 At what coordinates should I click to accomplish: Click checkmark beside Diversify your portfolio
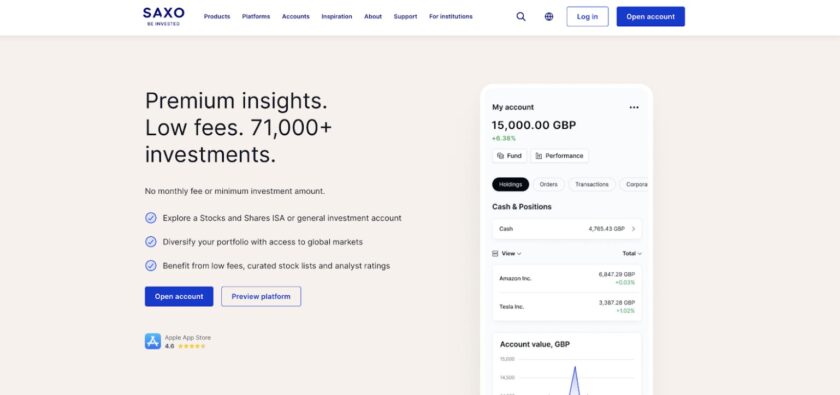point(151,242)
